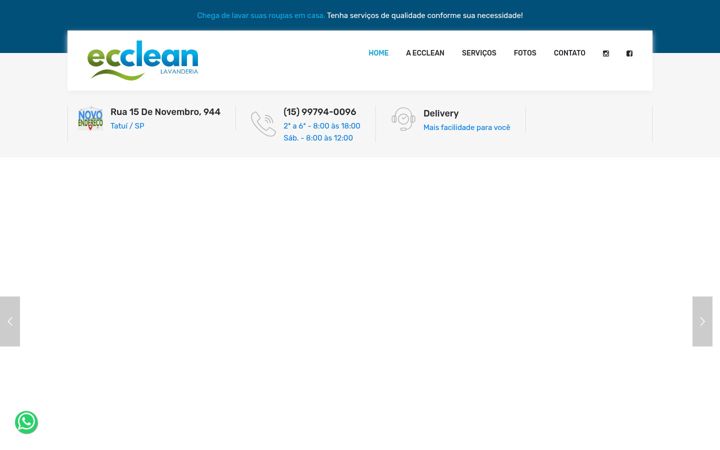Click Sáb. - 8:00 às 12:00 text
Viewport: 720px width, 450px height.
click(318, 138)
